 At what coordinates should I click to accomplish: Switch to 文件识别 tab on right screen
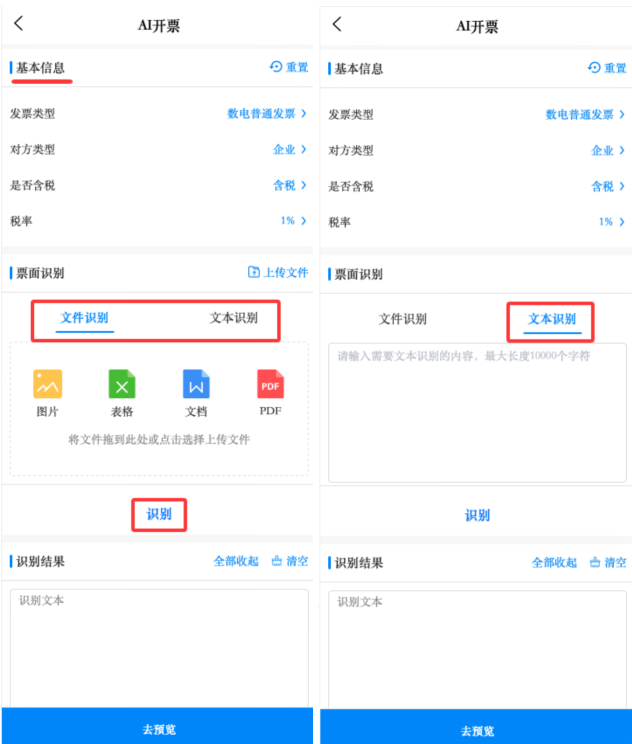pos(403,319)
